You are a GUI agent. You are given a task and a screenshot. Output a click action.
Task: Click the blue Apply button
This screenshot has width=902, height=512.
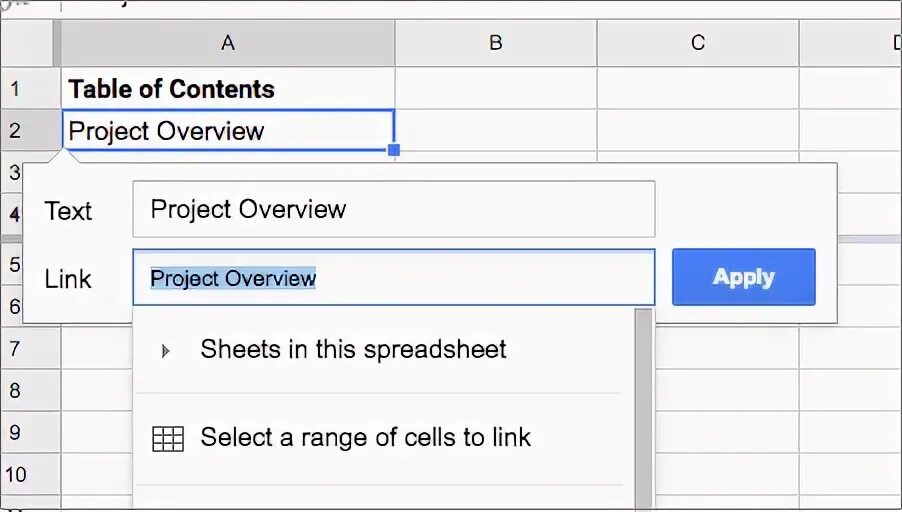point(743,277)
